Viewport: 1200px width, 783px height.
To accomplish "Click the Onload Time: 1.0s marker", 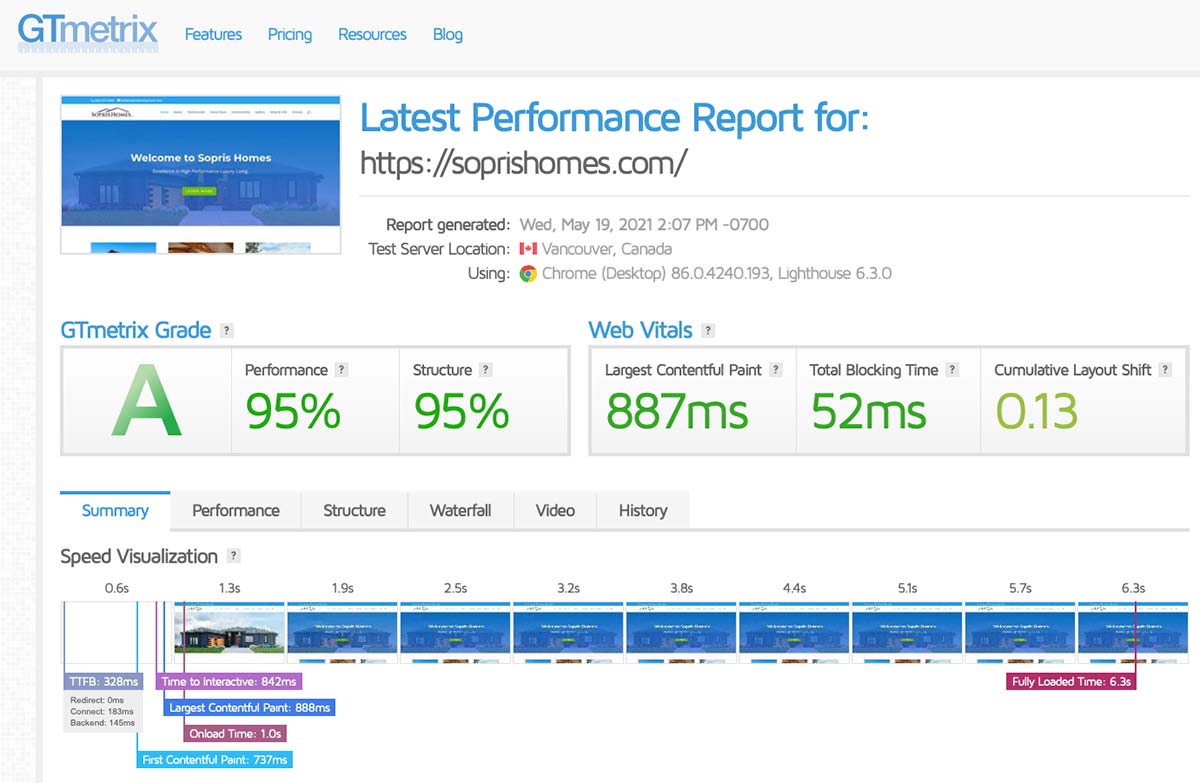I will [x=236, y=733].
